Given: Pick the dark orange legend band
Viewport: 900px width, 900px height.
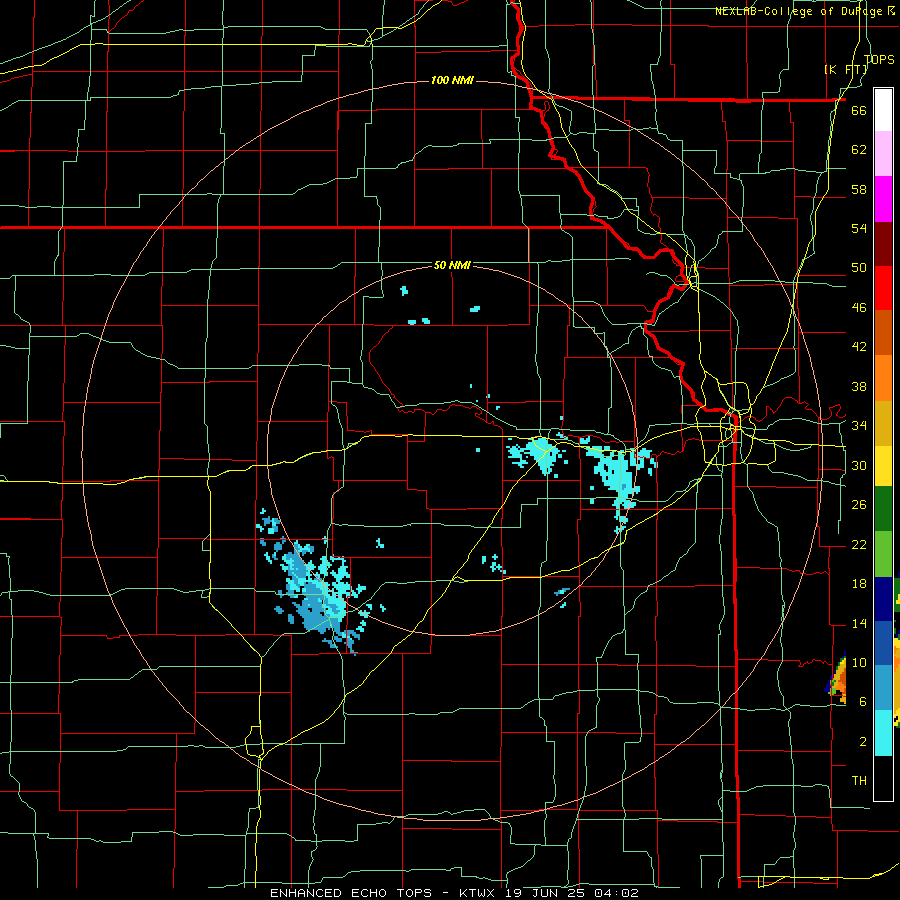Looking at the screenshot, I should coord(883,332).
